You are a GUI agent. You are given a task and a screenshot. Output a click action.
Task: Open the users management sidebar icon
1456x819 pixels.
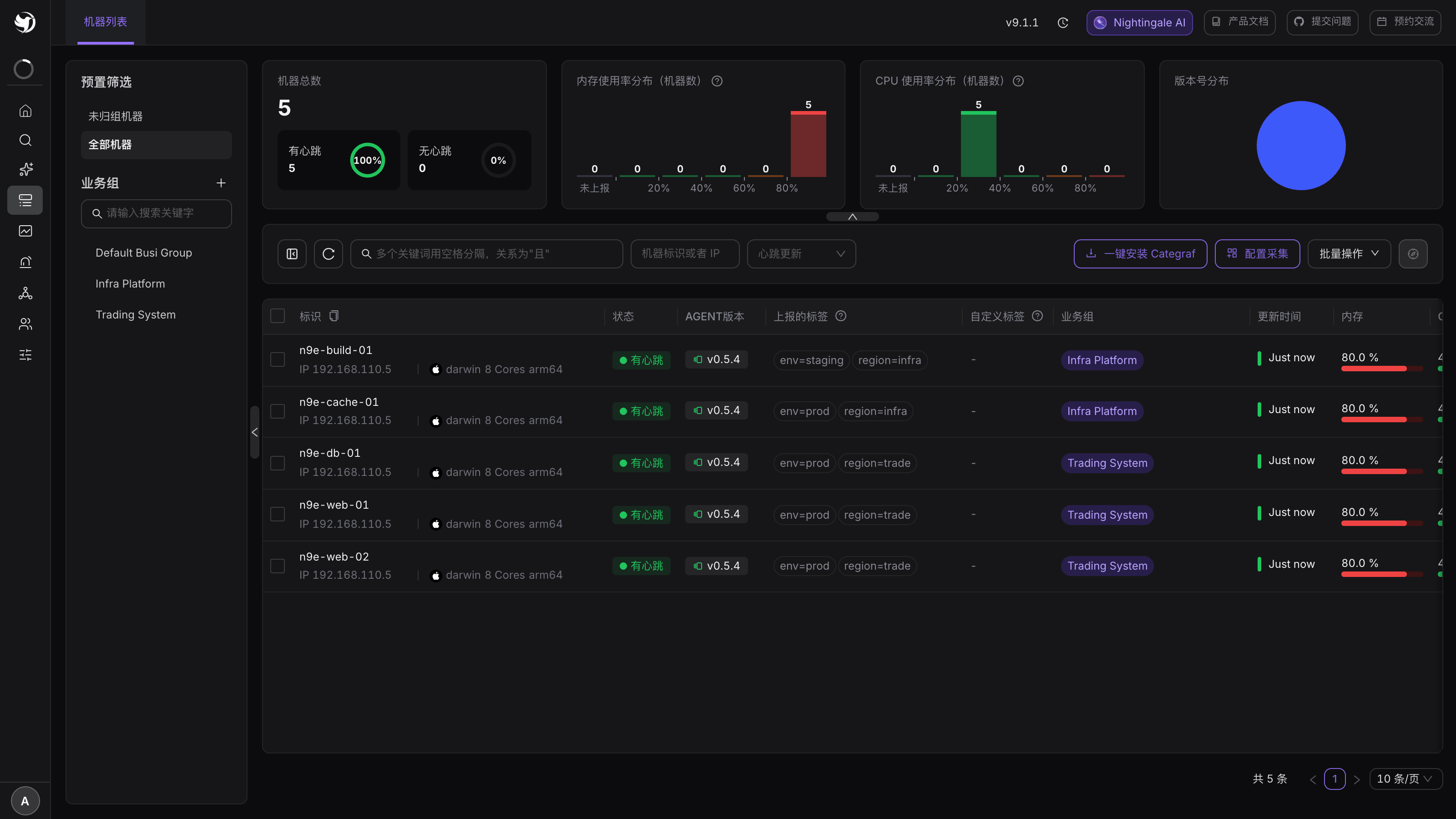(25, 324)
